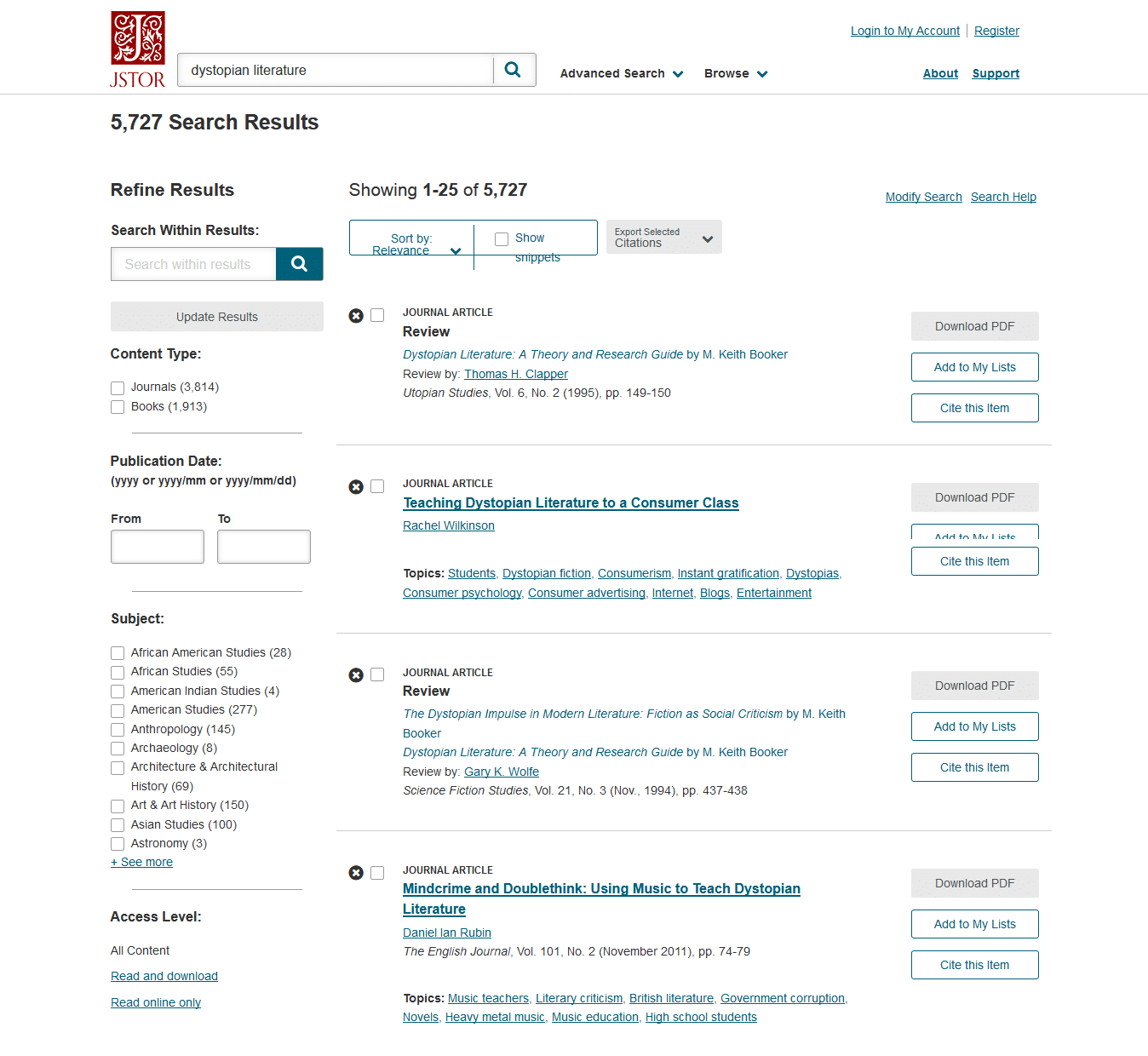Filter access by Read online only
Screen dimensions: 1148x1056
(156, 1002)
